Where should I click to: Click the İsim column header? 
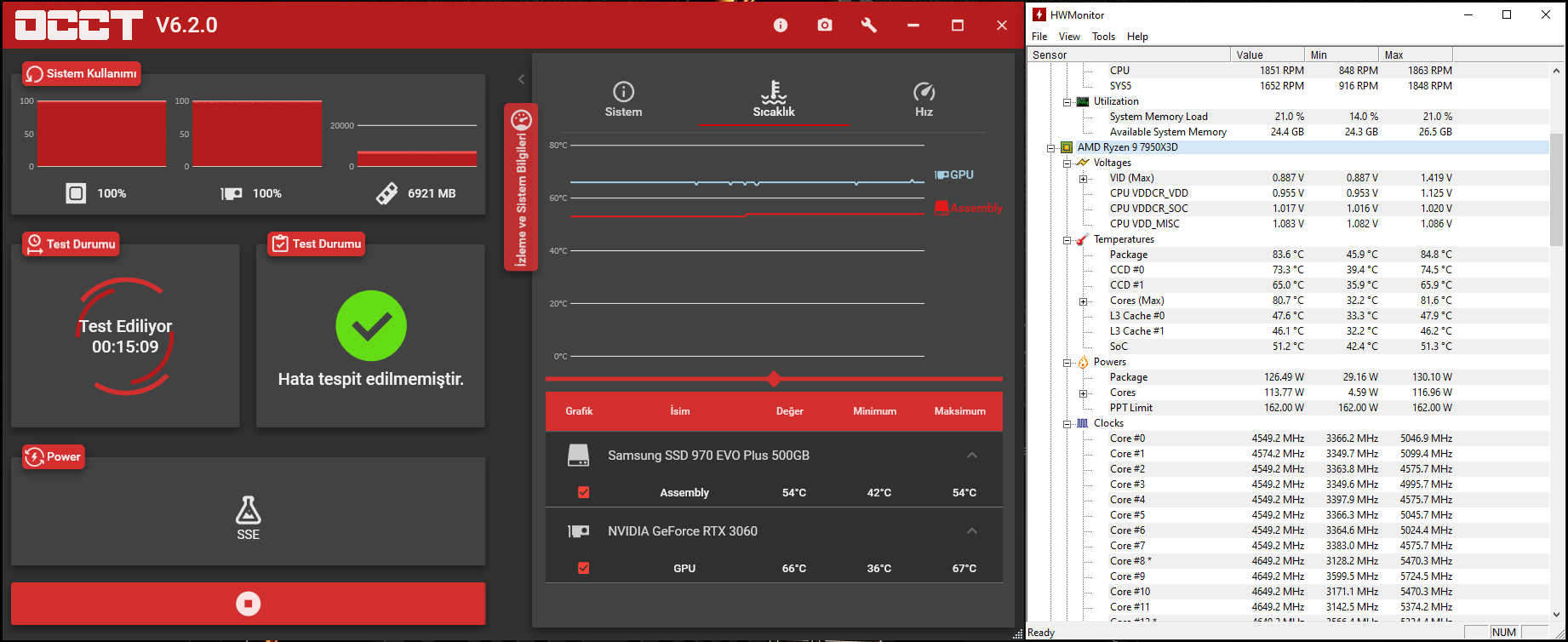point(680,411)
